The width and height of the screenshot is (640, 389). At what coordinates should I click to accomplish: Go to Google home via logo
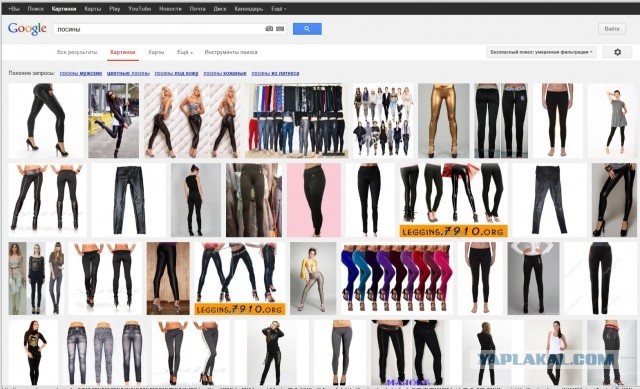pyautogui.click(x=27, y=29)
